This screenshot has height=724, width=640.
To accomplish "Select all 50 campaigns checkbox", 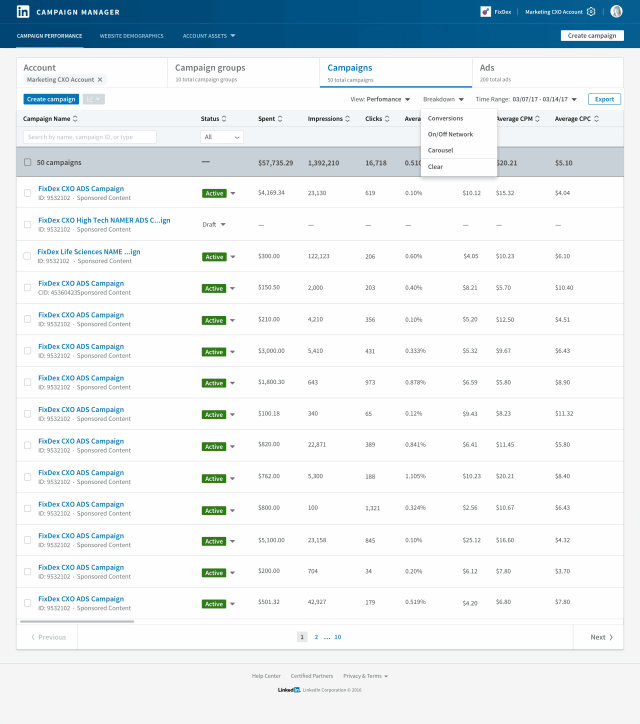I will click(x=28, y=163).
